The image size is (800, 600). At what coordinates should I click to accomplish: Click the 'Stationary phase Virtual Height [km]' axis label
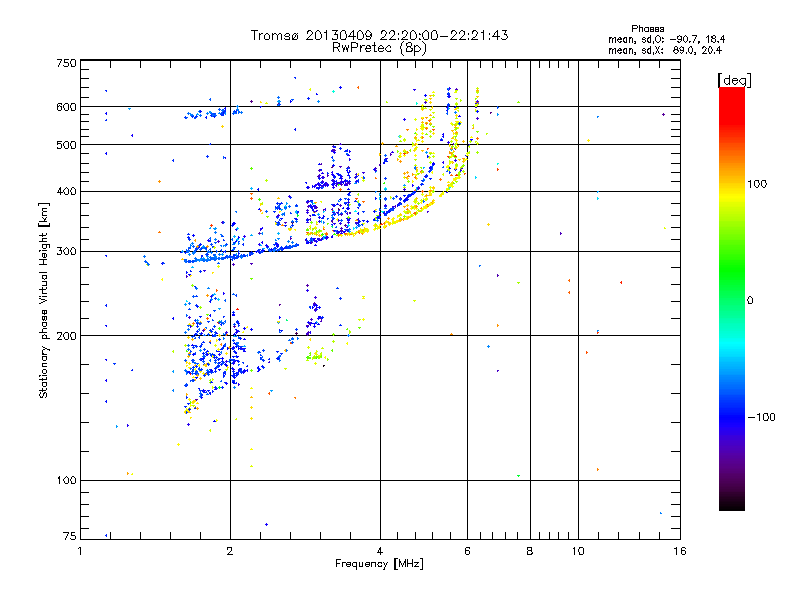tap(44, 300)
